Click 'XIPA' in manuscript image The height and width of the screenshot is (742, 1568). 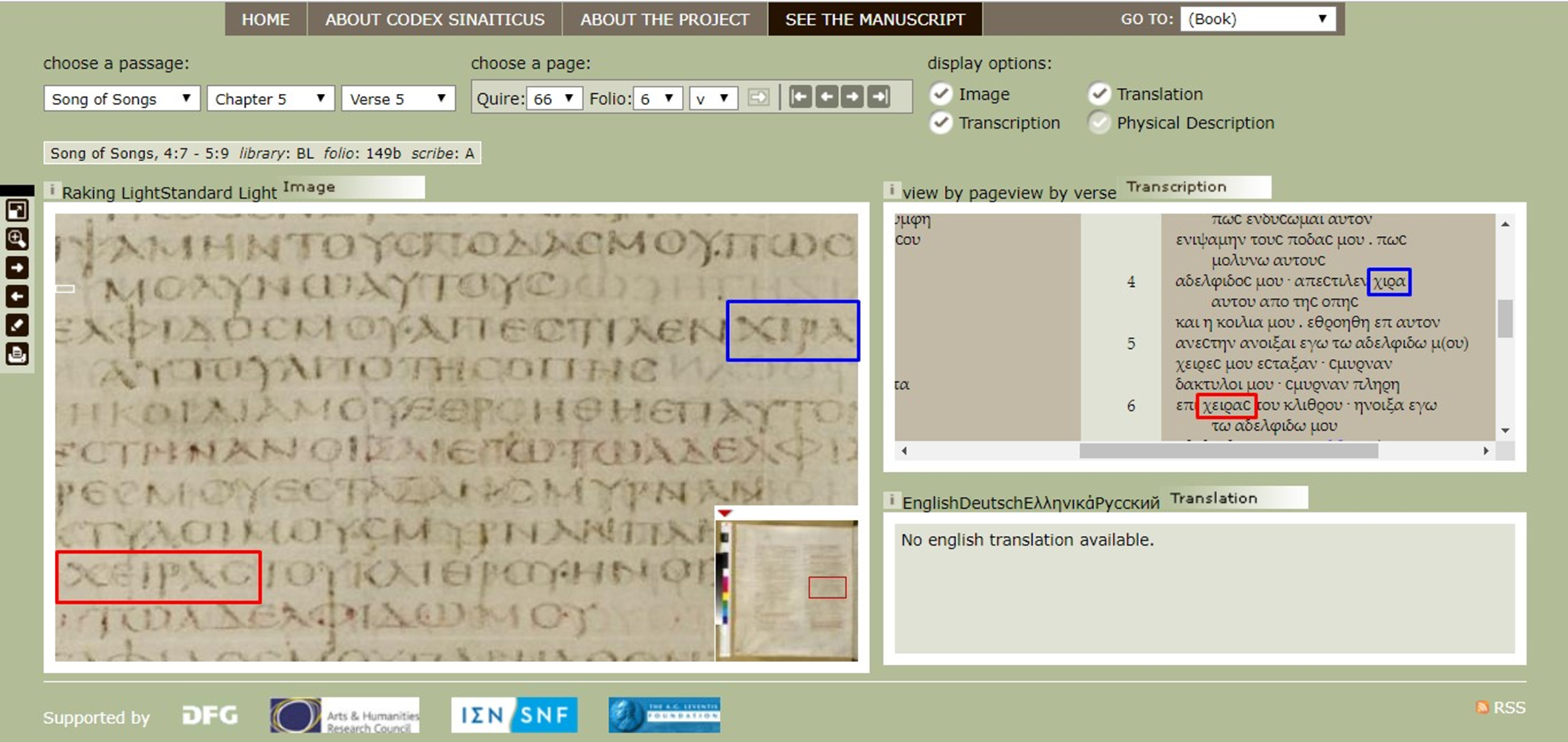pyautogui.click(x=792, y=330)
